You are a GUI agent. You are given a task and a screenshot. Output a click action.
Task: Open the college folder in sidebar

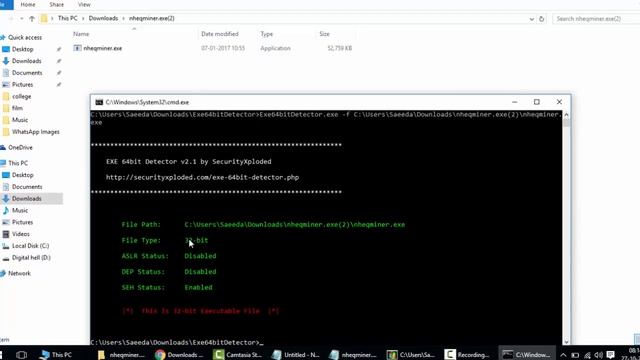pos(21,96)
